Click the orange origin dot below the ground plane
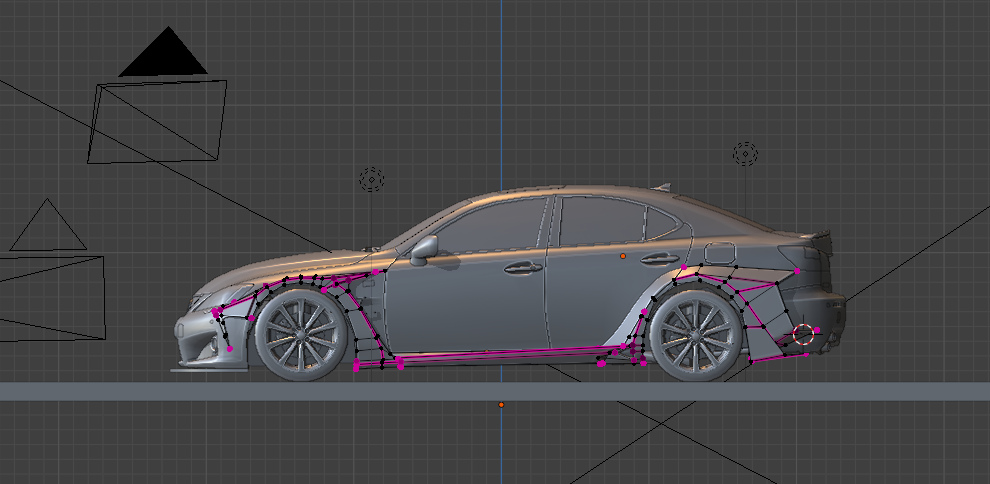Viewport: 990px width, 484px height. pyautogui.click(x=501, y=404)
